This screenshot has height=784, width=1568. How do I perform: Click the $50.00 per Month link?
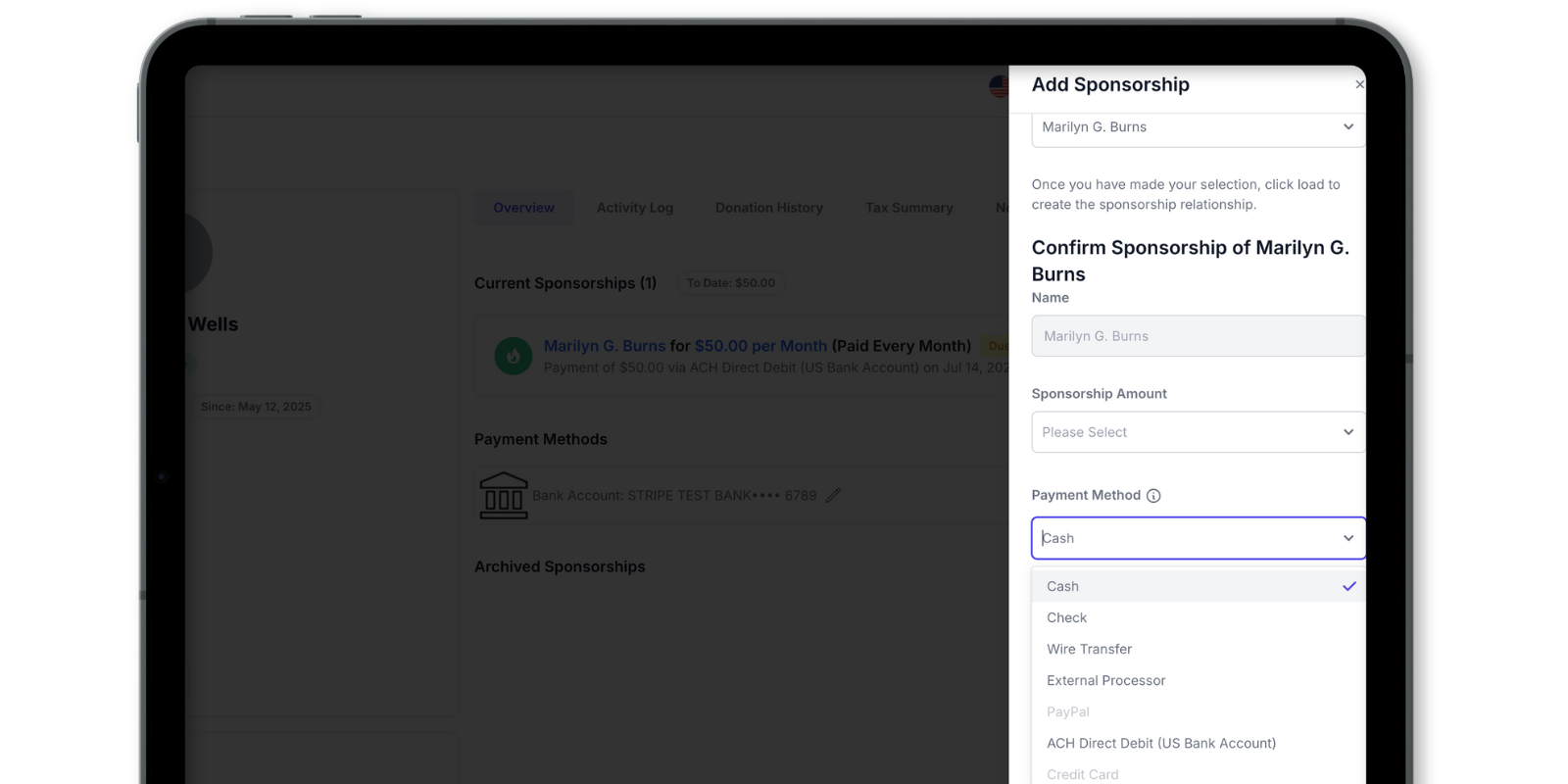click(x=760, y=346)
